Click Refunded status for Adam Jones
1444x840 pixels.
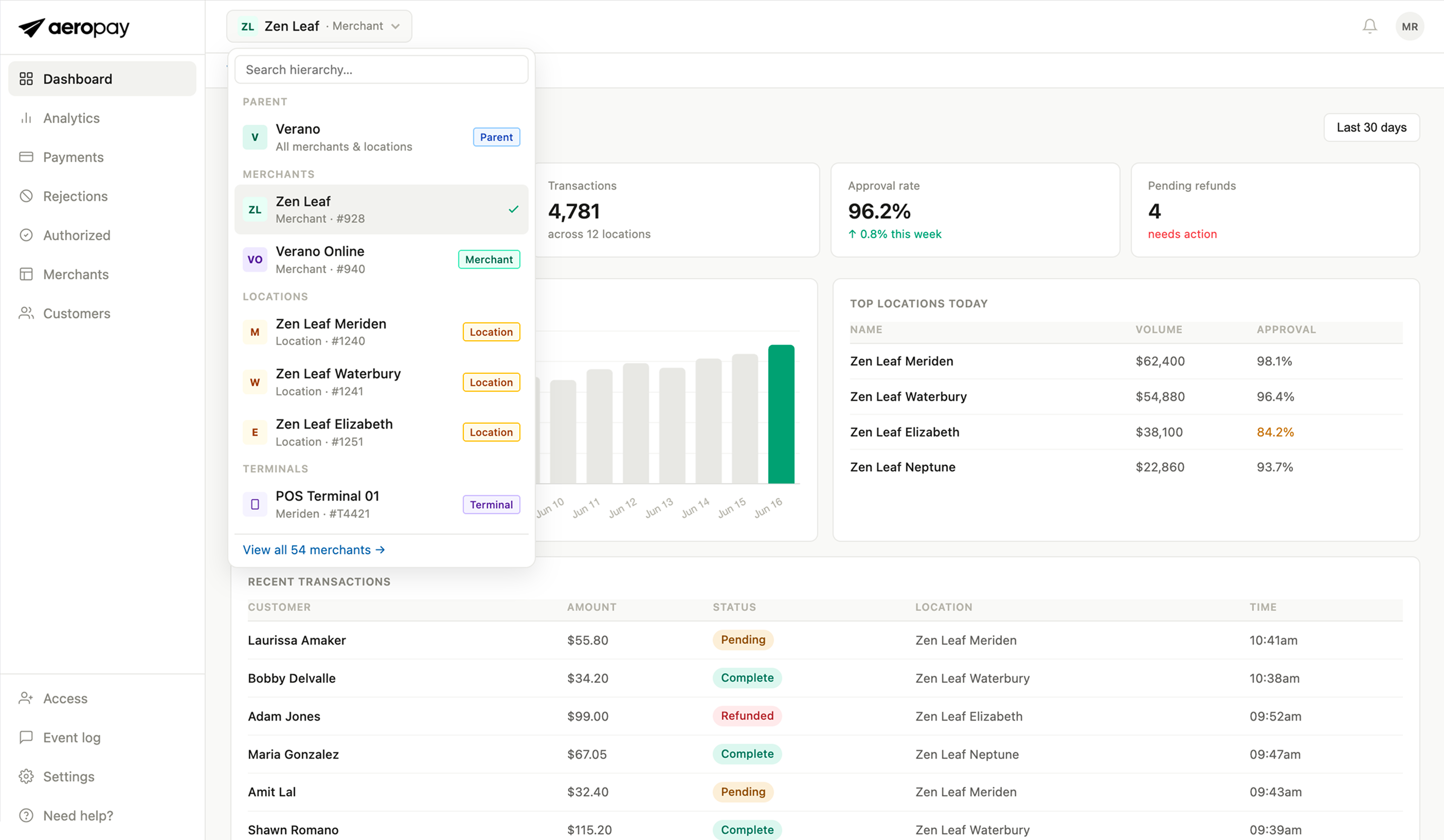[747, 716]
